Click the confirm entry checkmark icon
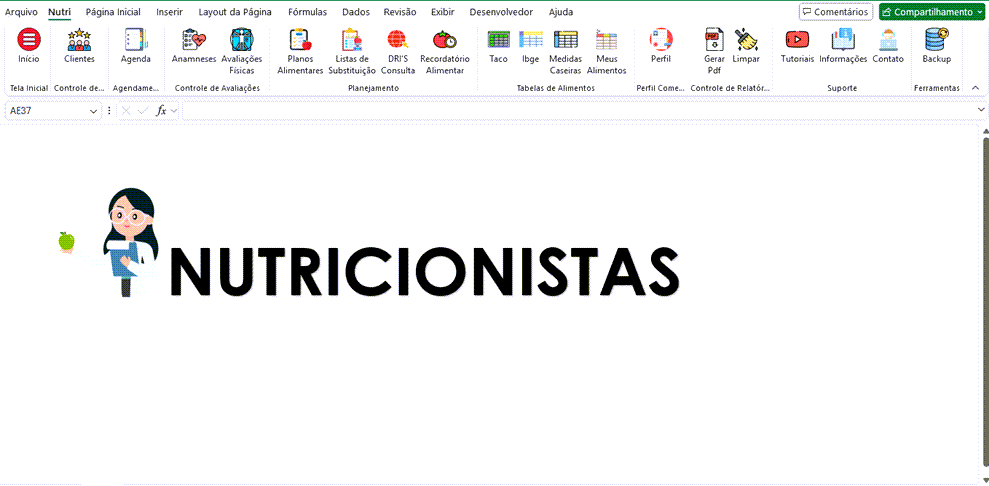The height and width of the screenshot is (486, 989). (x=143, y=111)
